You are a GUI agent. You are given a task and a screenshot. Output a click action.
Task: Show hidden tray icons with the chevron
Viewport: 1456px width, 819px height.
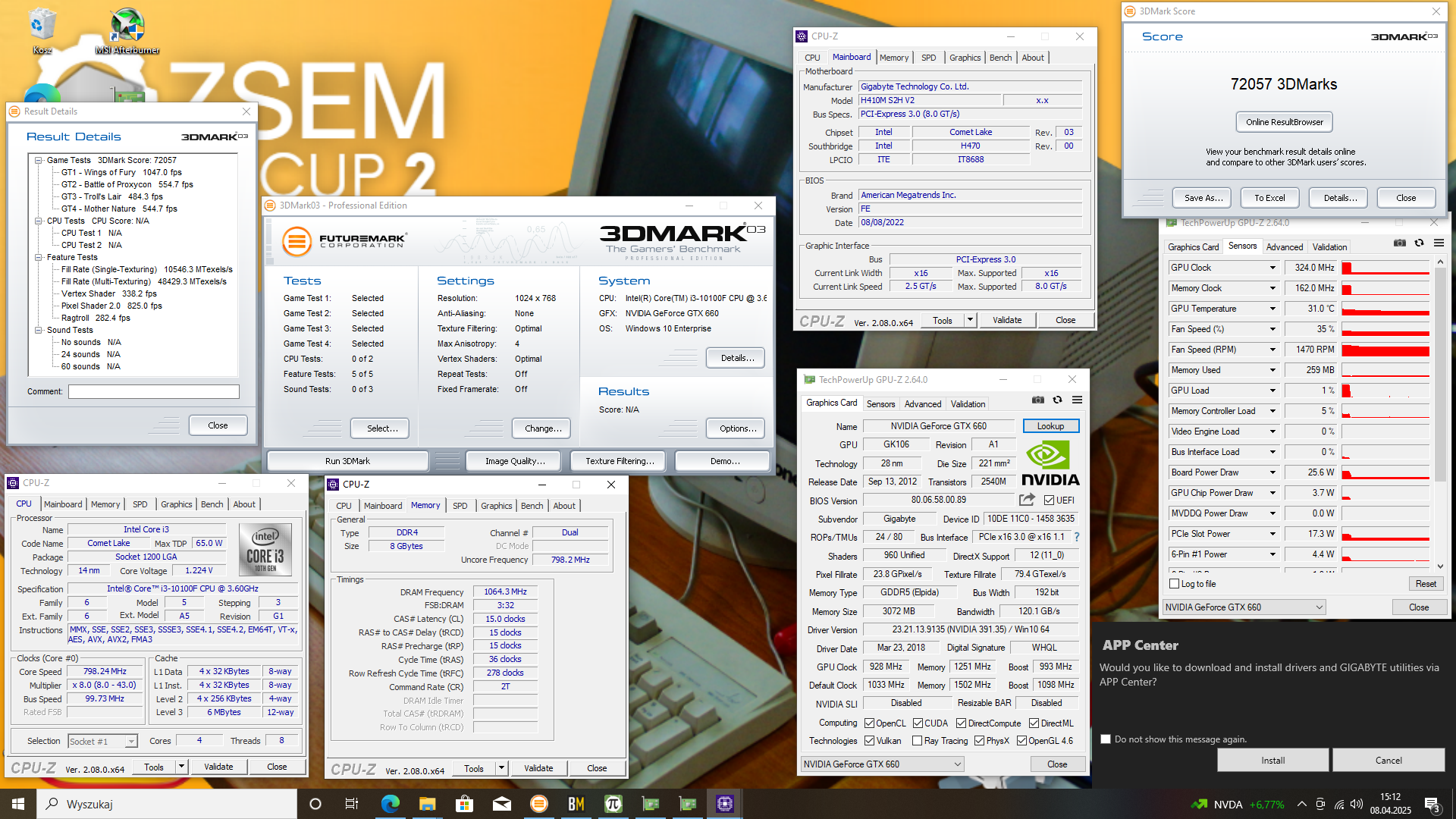[x=1301, y=804]
